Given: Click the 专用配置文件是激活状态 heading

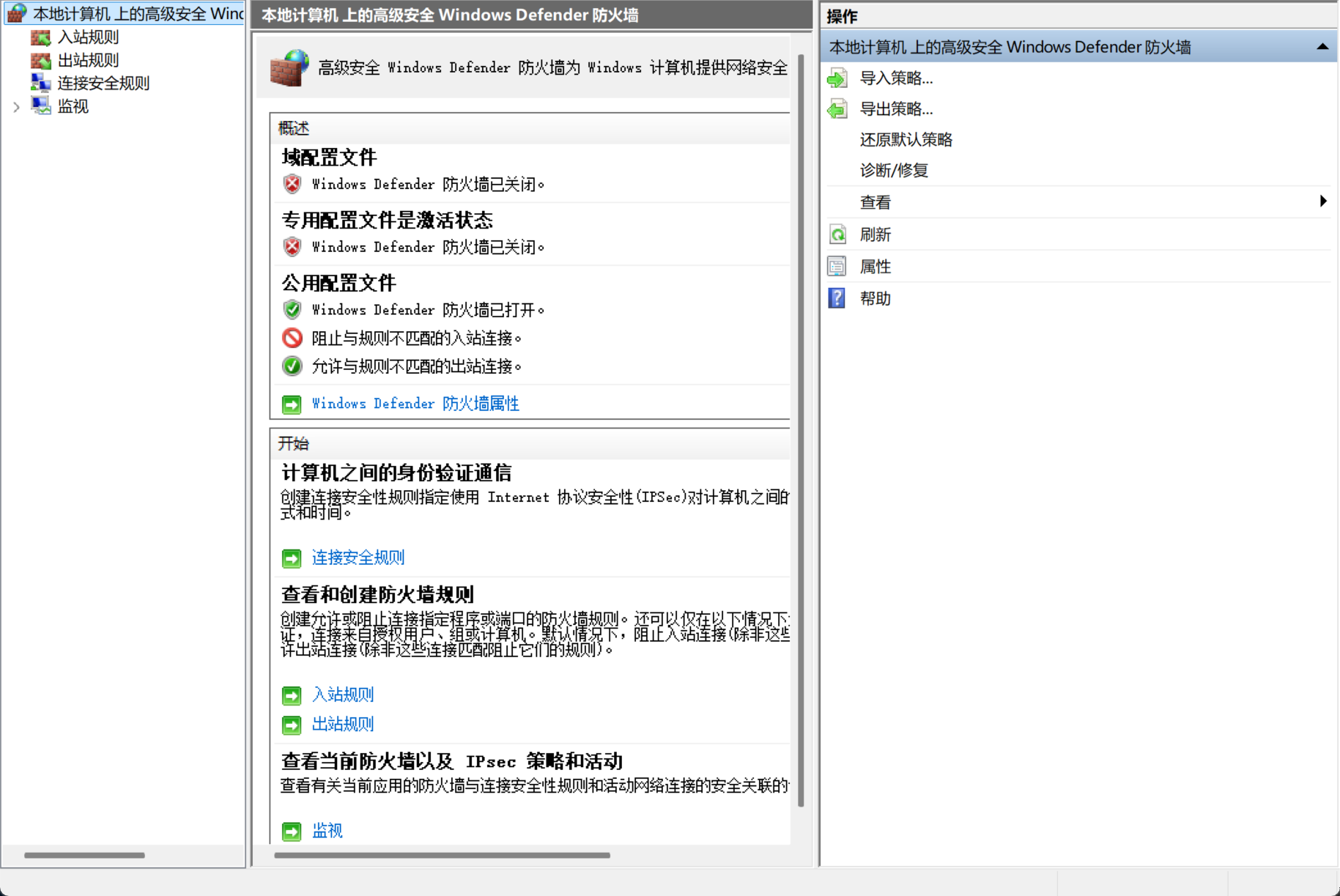Looking at the screenshot, I should tap(387, 221).
